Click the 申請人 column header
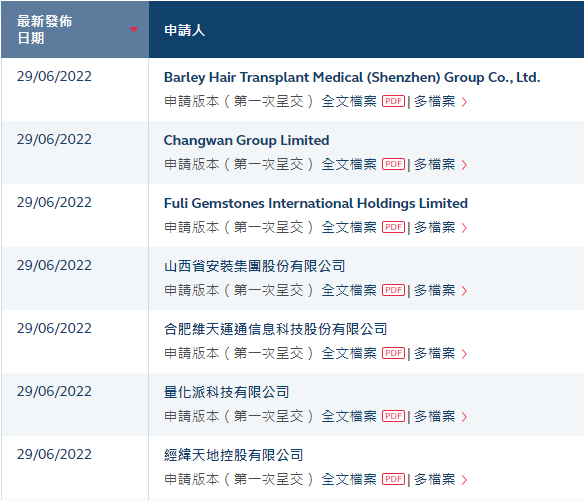Viewport: 584px width, 500px height. click(x=185, y=30)
